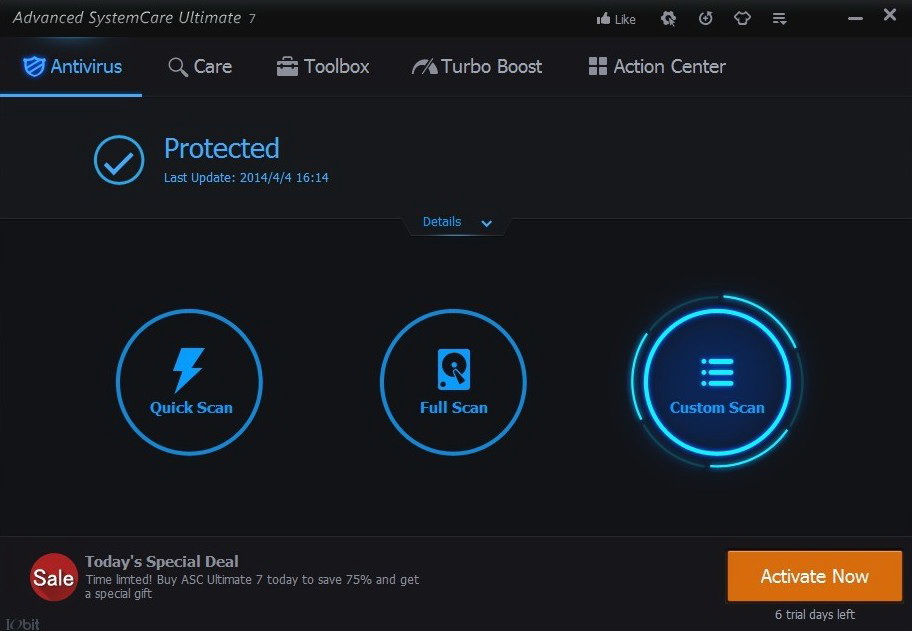Click the Protected status checkmark icon
Viewport: 912px width, 631px height.
[x=119, y=160]
